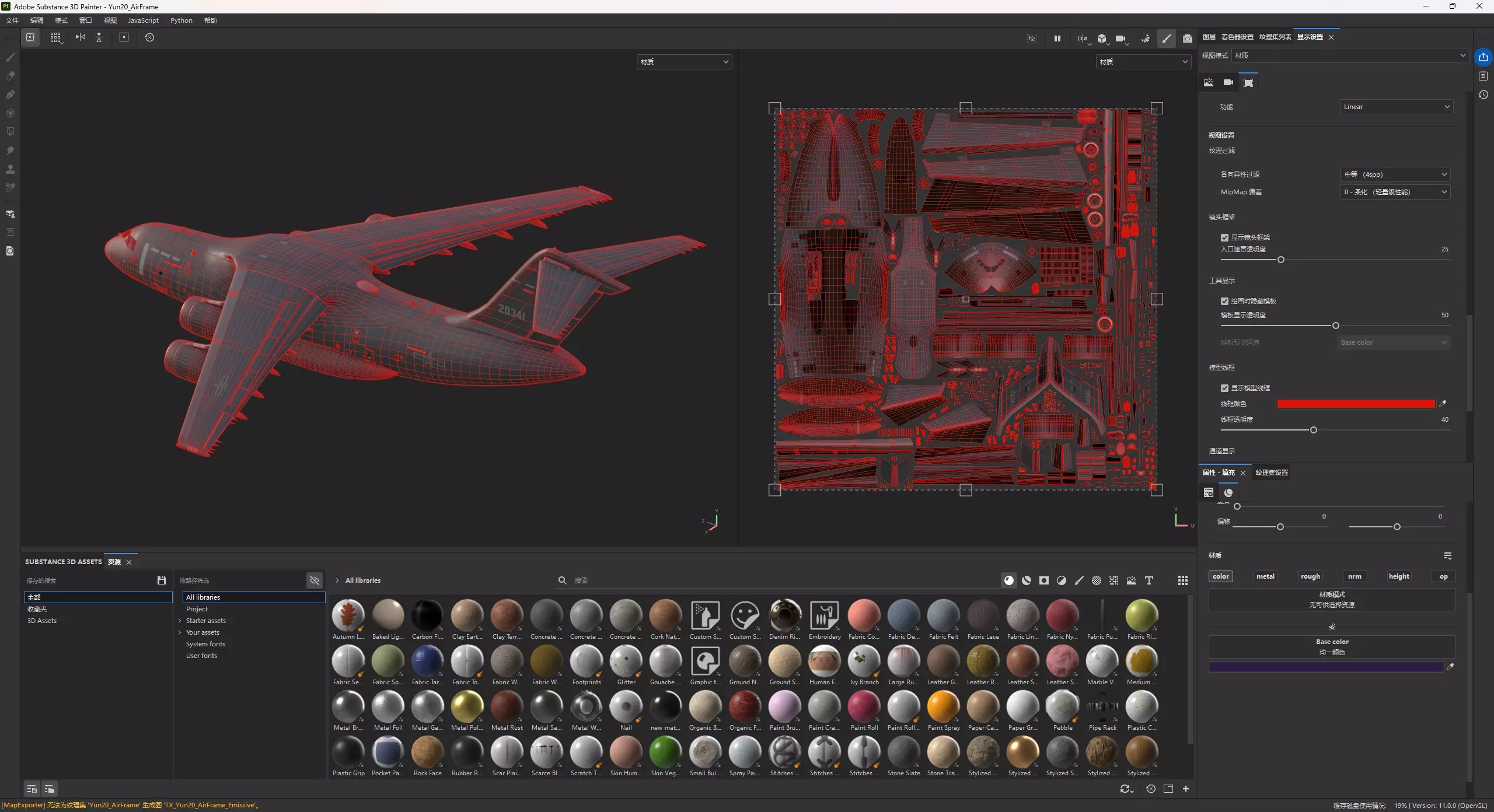The image size is (1494, 812).
Task: Switch to the 纹理集设置 tab
Action: point(1271,473)
